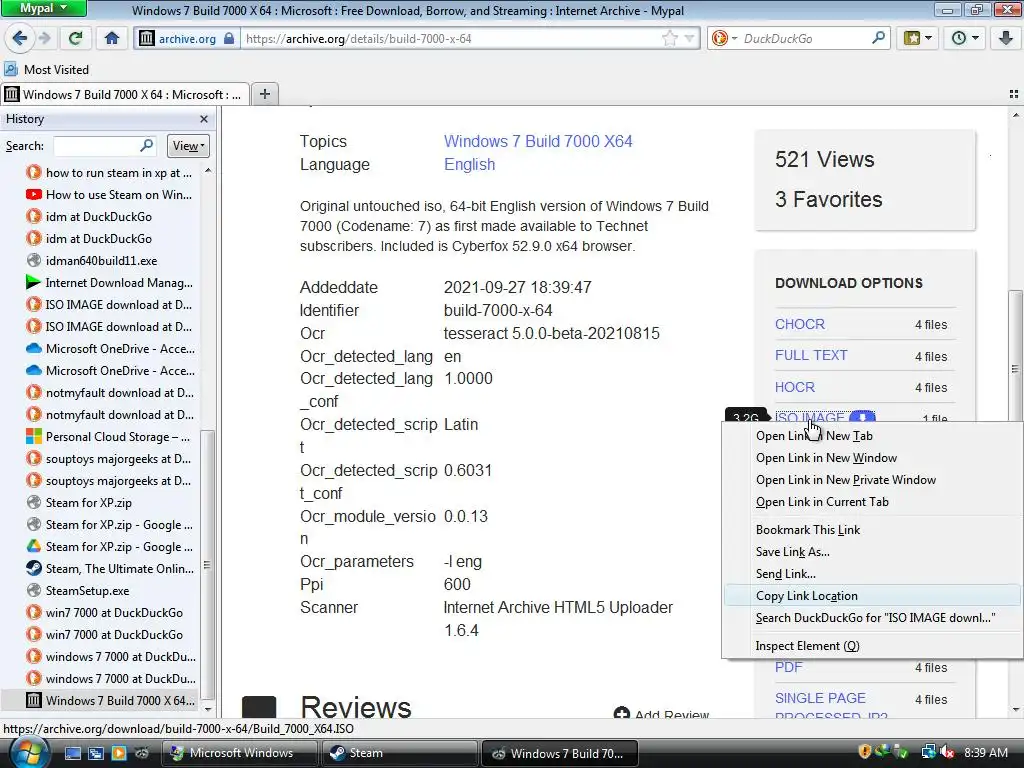
Task: Open the SINGLE PAGE download option
Action: pos(820,698)
